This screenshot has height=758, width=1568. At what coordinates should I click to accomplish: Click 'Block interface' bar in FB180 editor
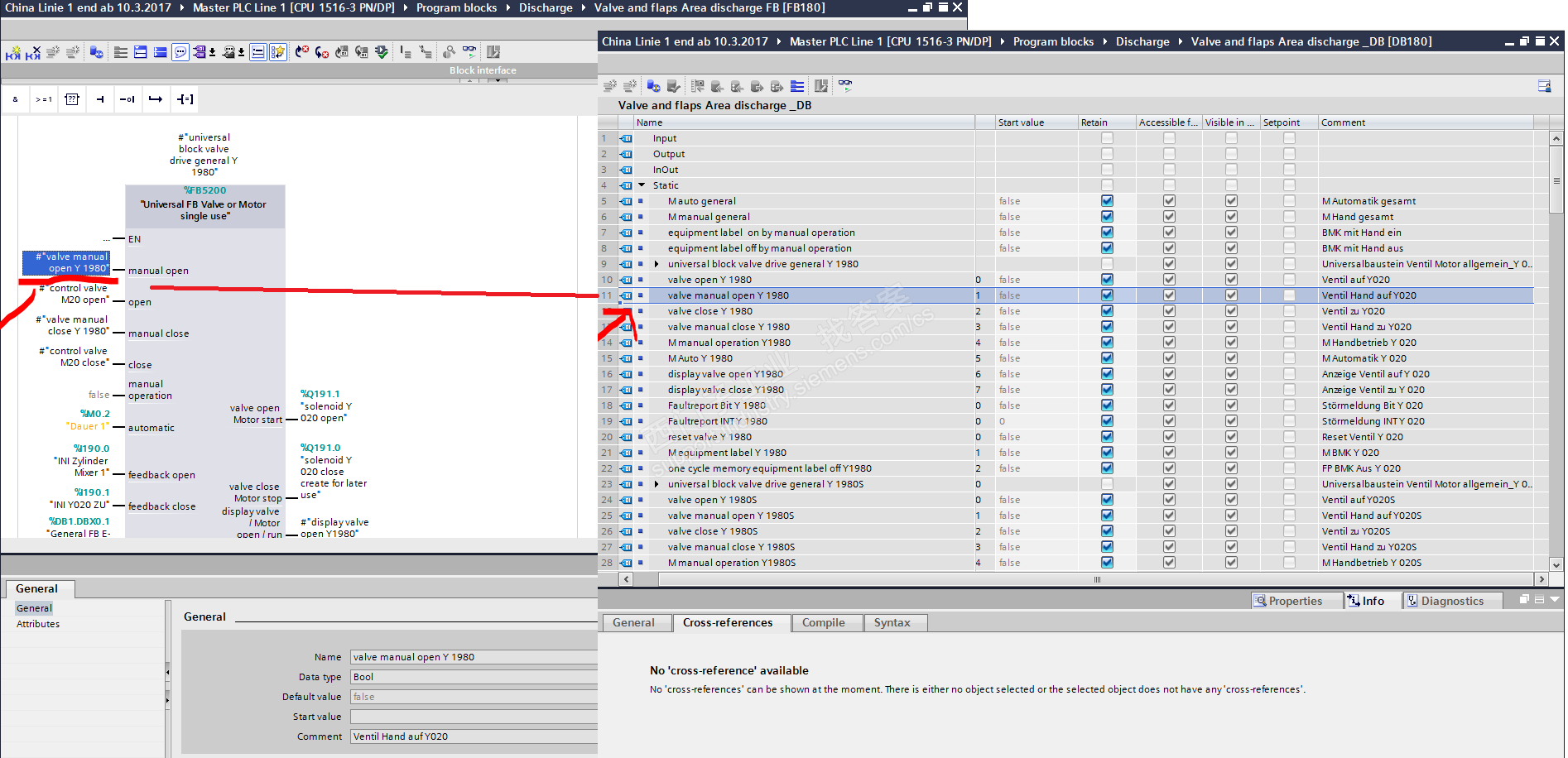(x=483, y=70)
